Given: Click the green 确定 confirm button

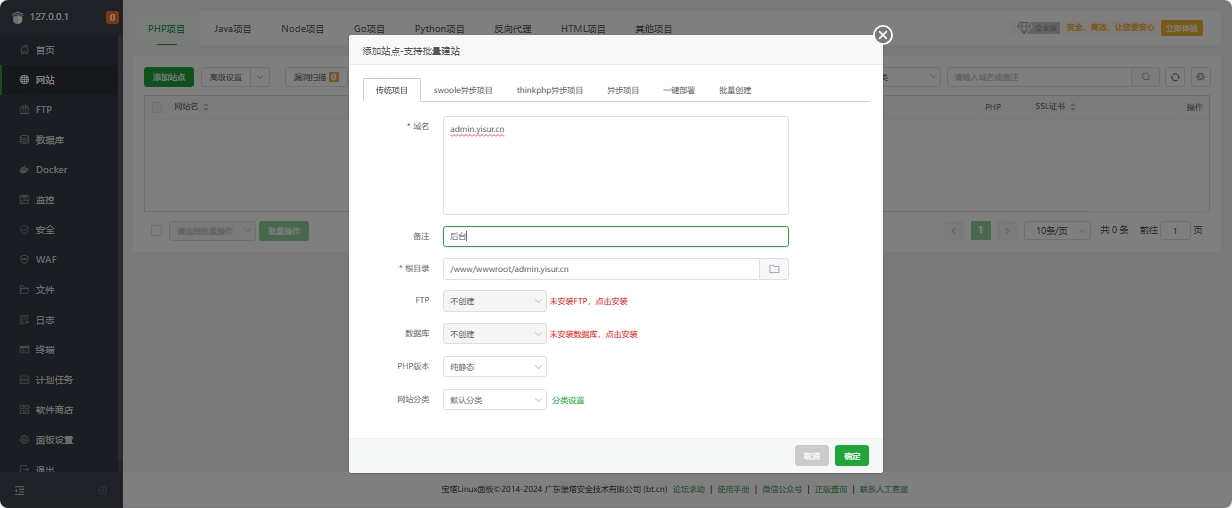Looking at the screenshot, I should (x=851, y=456).
